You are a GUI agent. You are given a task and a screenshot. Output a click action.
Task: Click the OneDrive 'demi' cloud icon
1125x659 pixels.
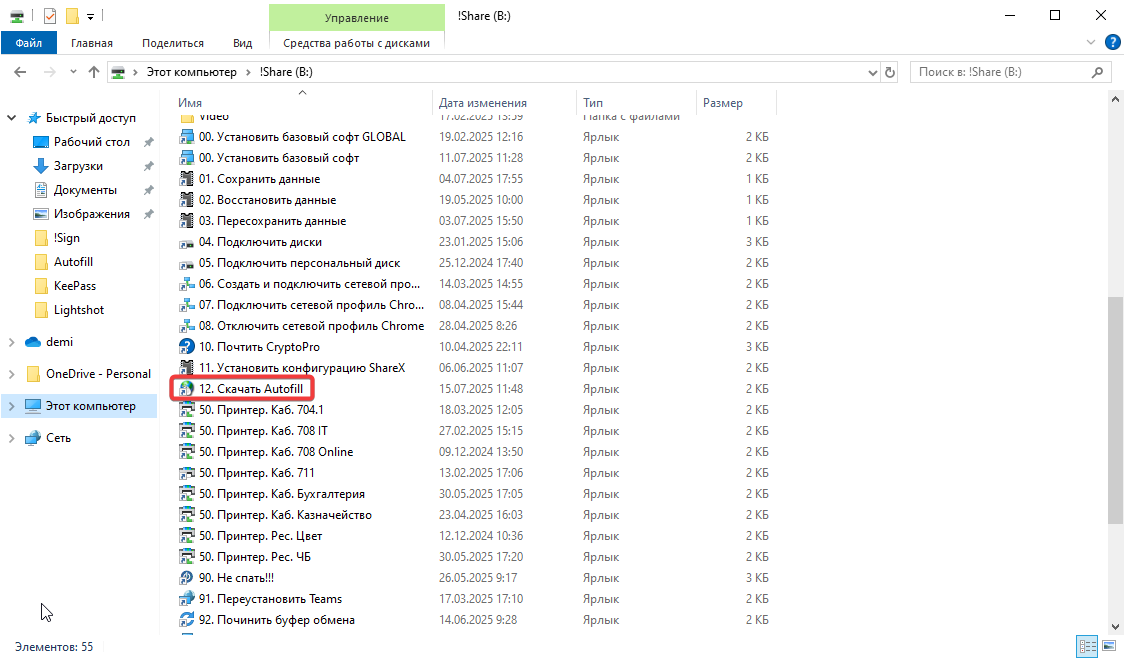pyautogui.click(x=34, y=342)
